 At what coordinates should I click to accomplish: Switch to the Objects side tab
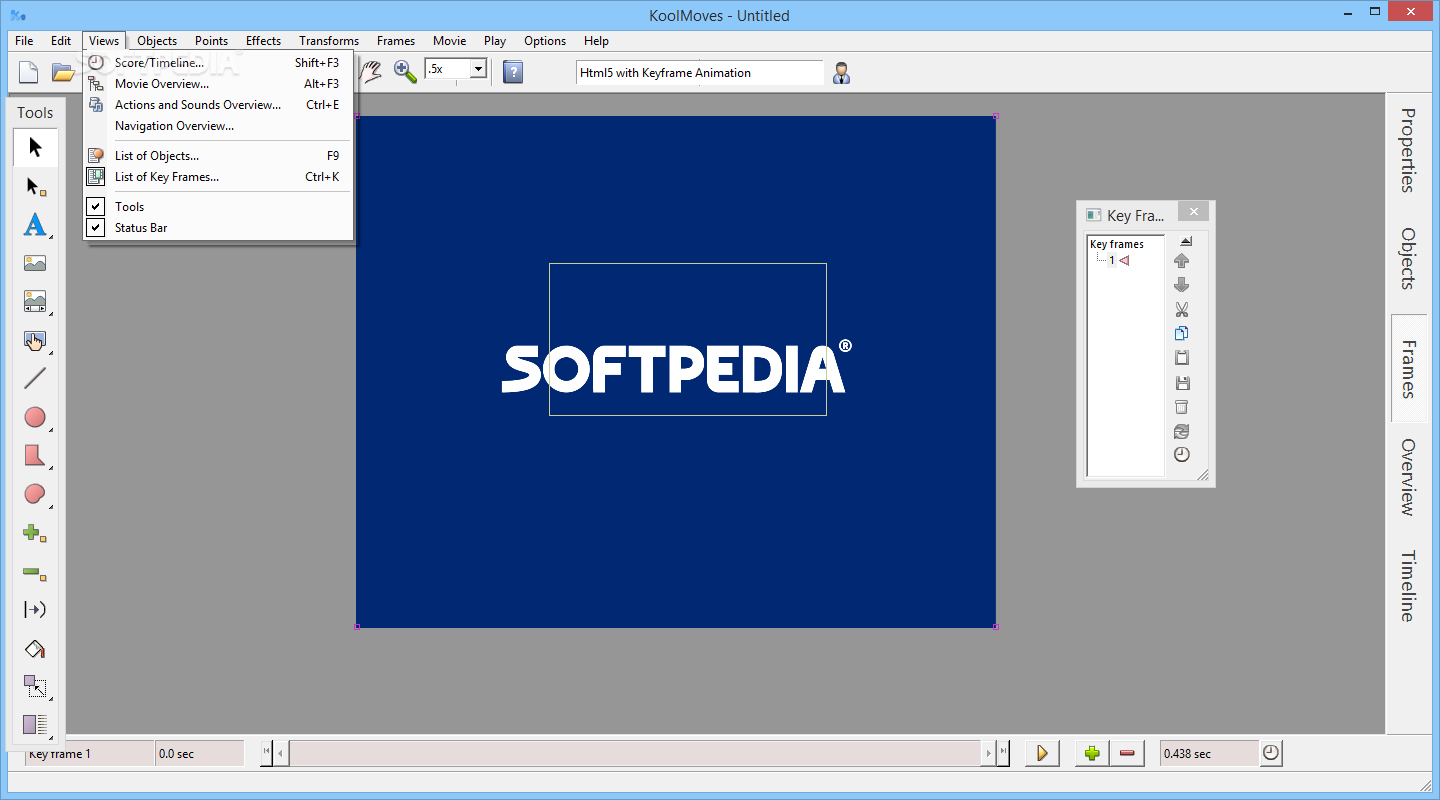(x=1408, y=258)
